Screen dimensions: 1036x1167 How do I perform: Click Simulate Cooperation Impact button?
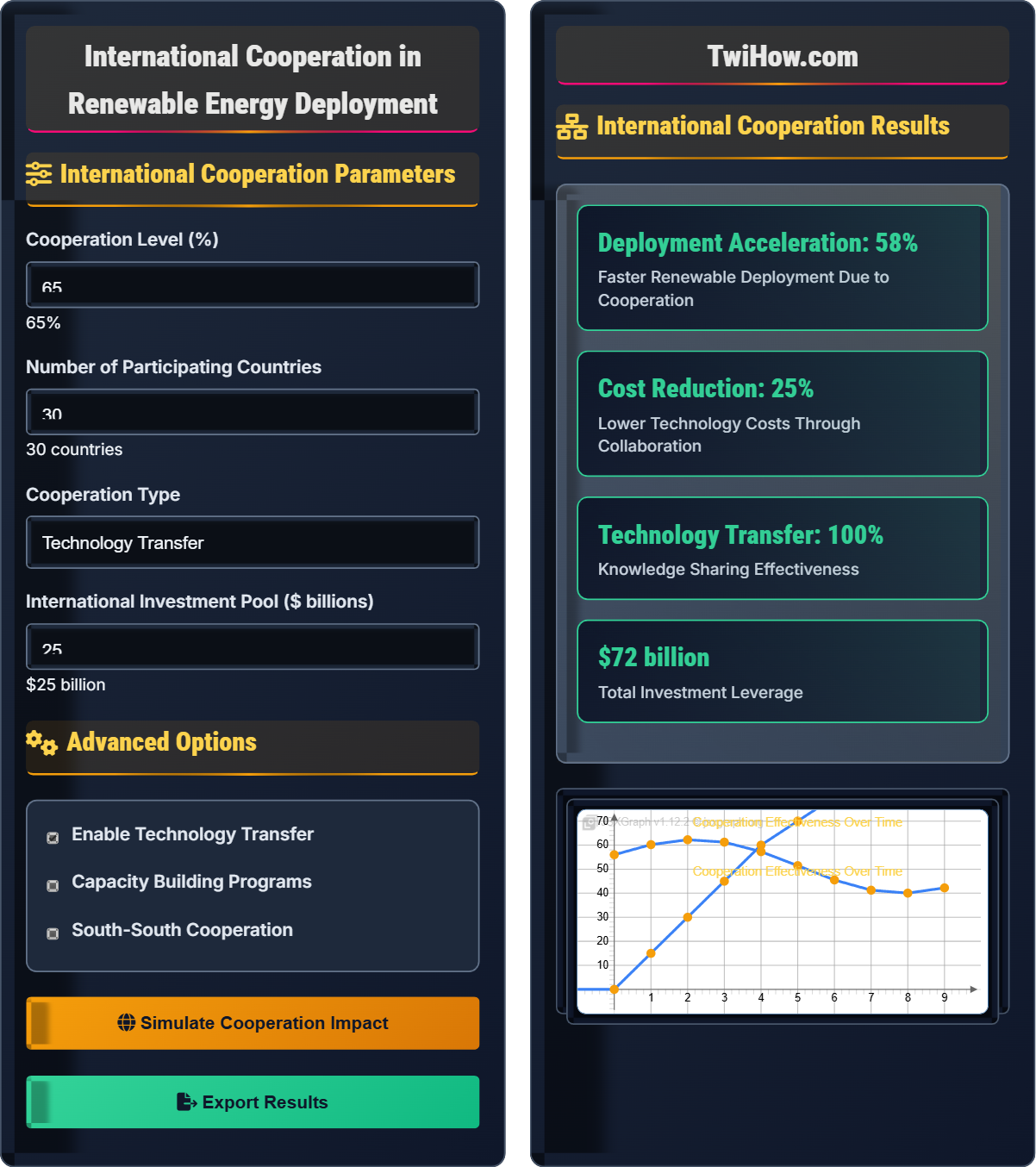tap(253, 1023)
